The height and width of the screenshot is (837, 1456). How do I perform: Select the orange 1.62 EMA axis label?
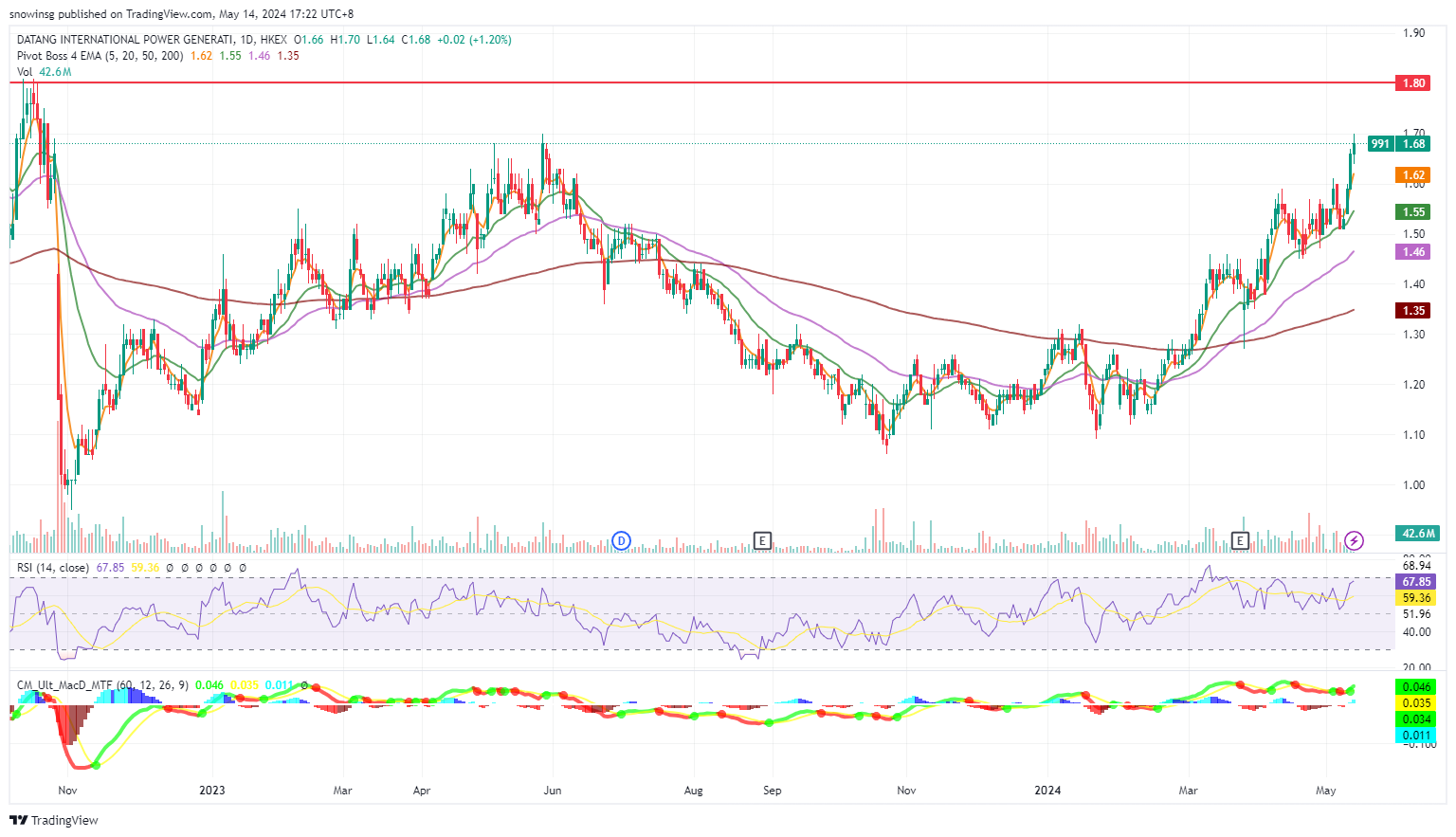[1414, 175]
